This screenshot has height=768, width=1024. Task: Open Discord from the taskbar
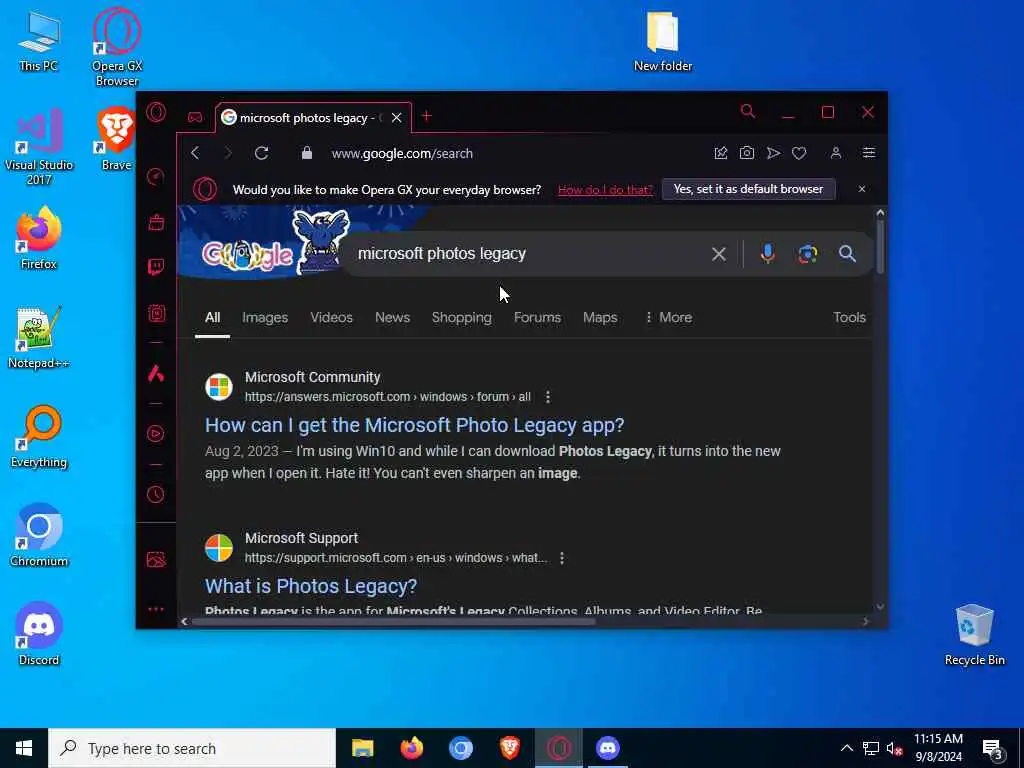(607, 748)
